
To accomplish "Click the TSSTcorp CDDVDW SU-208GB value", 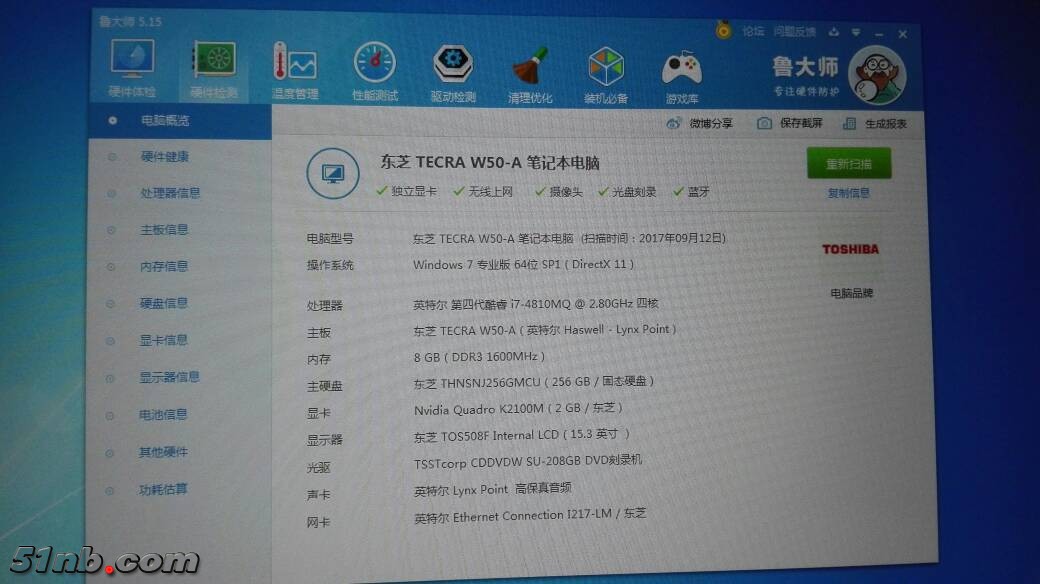I will tap(528, 462).
